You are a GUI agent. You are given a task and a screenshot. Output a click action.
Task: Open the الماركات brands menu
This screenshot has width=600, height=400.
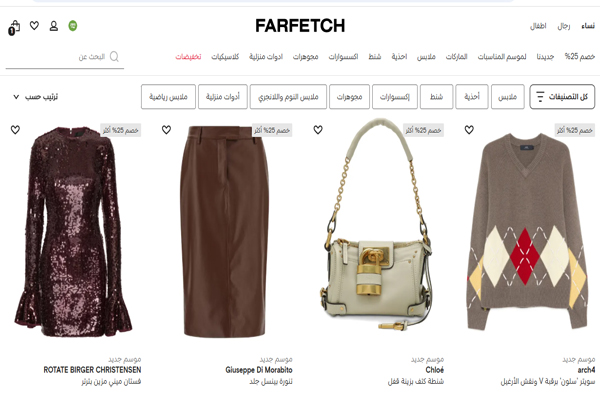457,57
